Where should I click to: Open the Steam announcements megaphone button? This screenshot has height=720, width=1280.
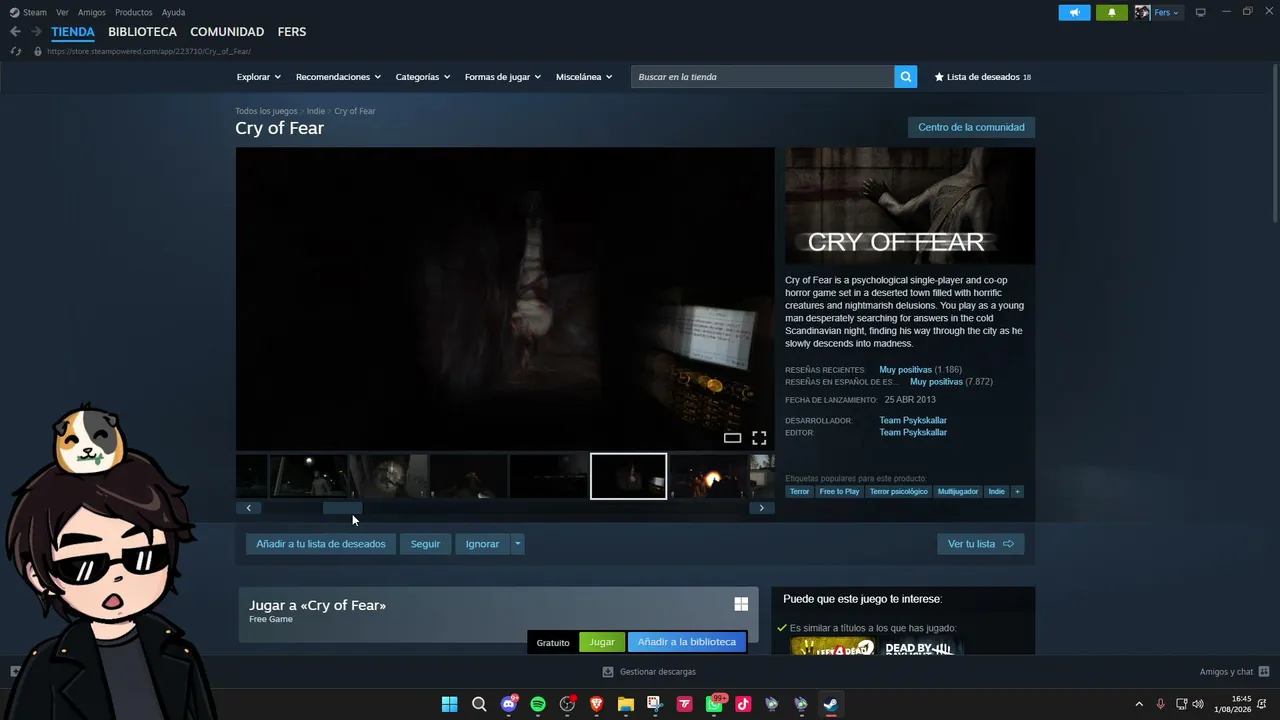click(1074, 13)
